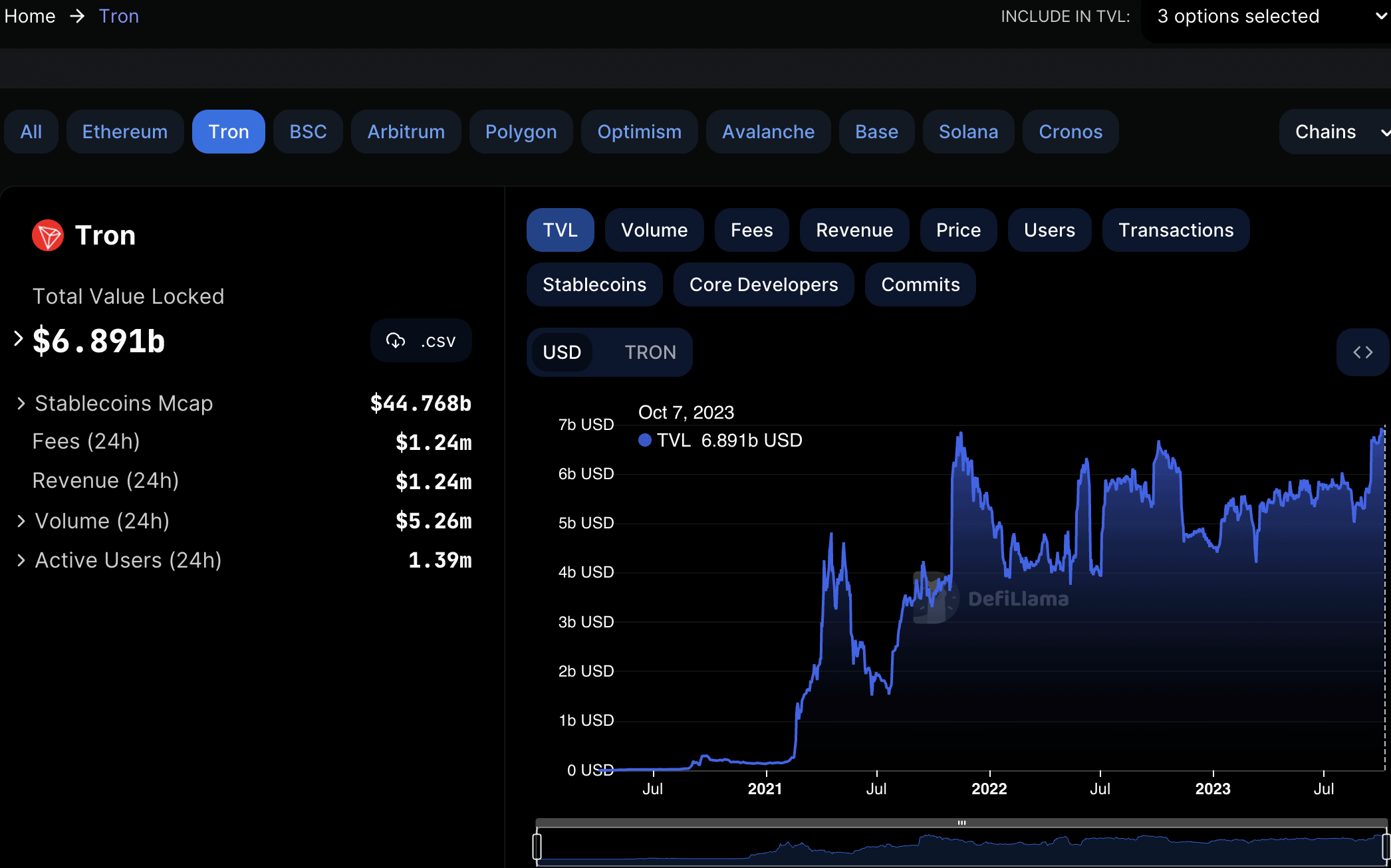Expand the Stablecoins Mcap row
Screen dimensions: 1391x868
pyautogui.click(x=21, y=403)
